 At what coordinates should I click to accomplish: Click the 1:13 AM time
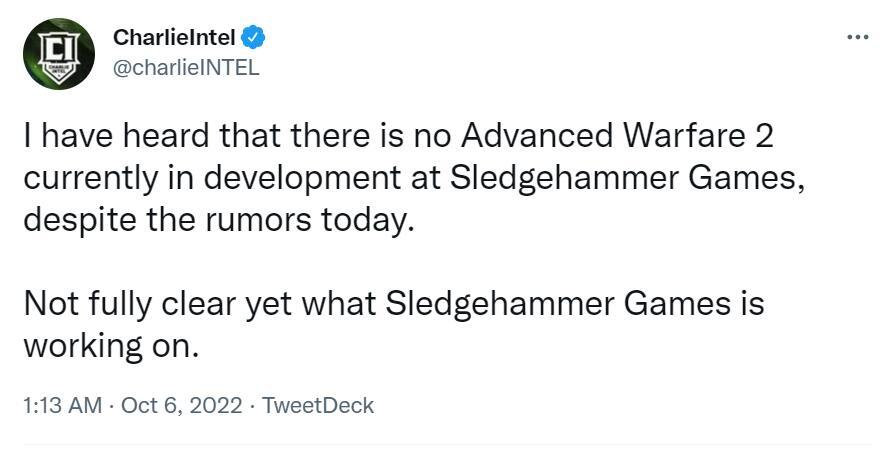pos(62,405)
